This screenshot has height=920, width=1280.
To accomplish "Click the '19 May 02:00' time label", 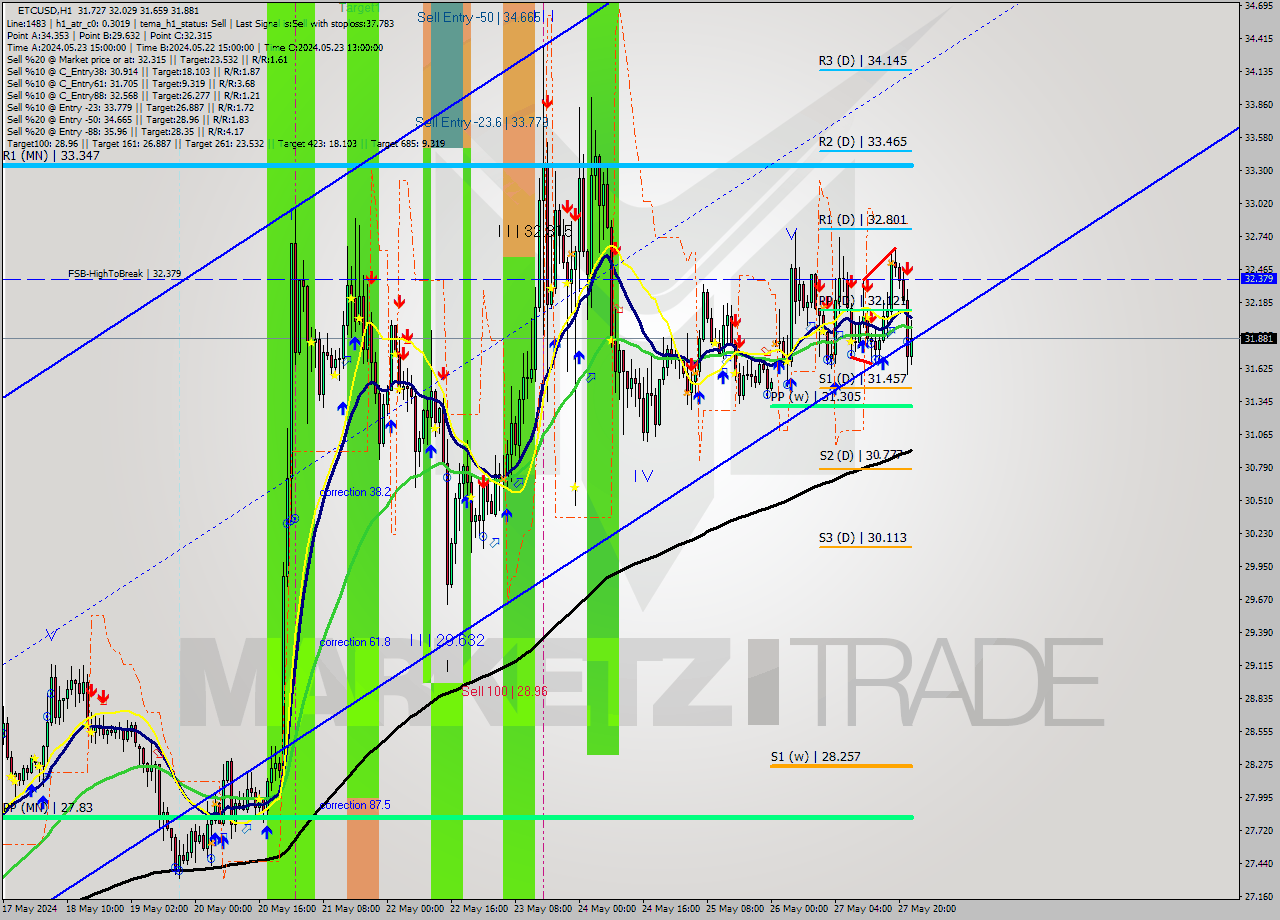I will click(159, 909).
